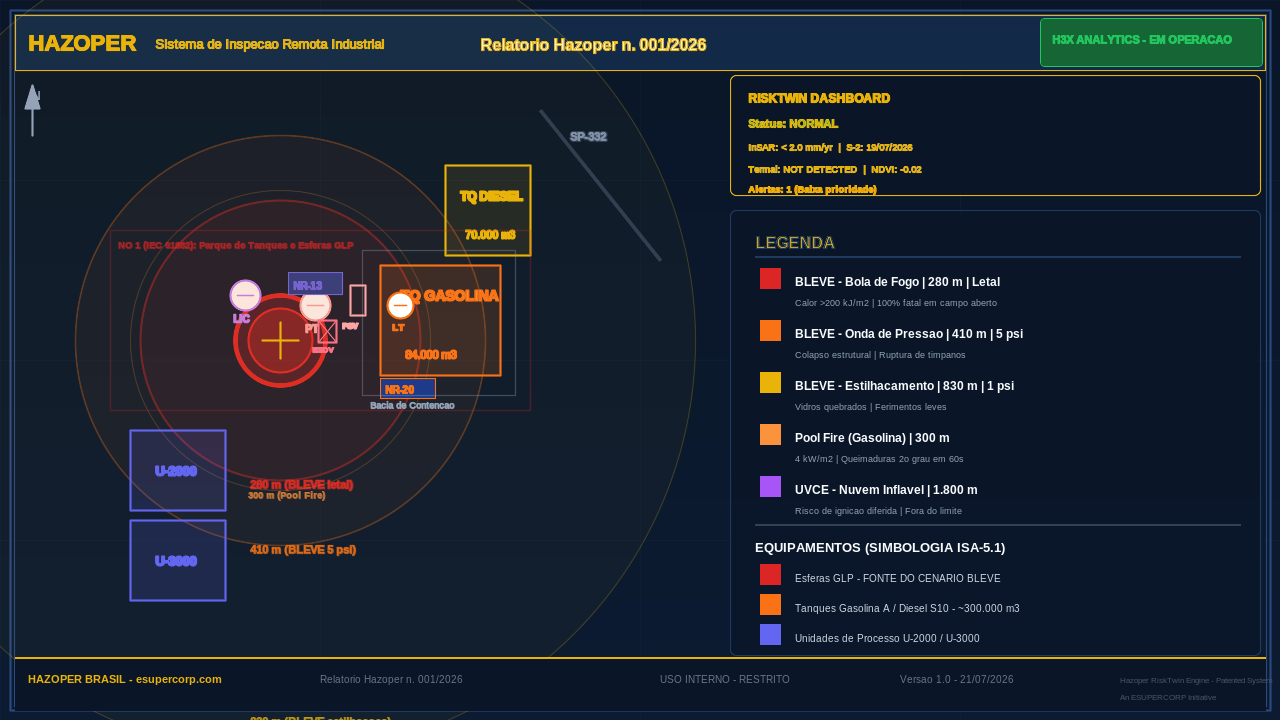This screenshot has width=1280, height=720.
Task: Click H3X ANALYTICS - EM OPERACAO status badge
Action: coord(1151,42)
